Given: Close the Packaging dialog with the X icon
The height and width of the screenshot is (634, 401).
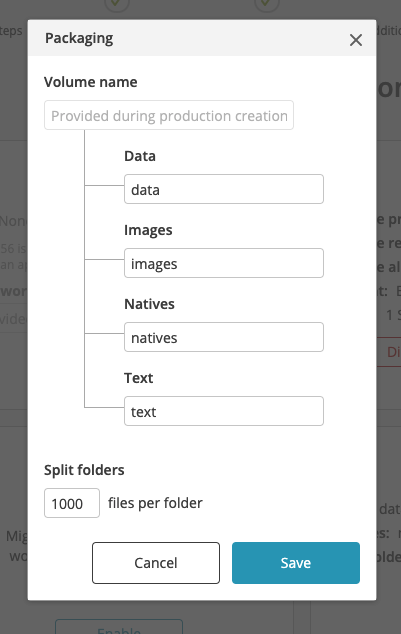Looking at the screenshot, I should [356, 40].
